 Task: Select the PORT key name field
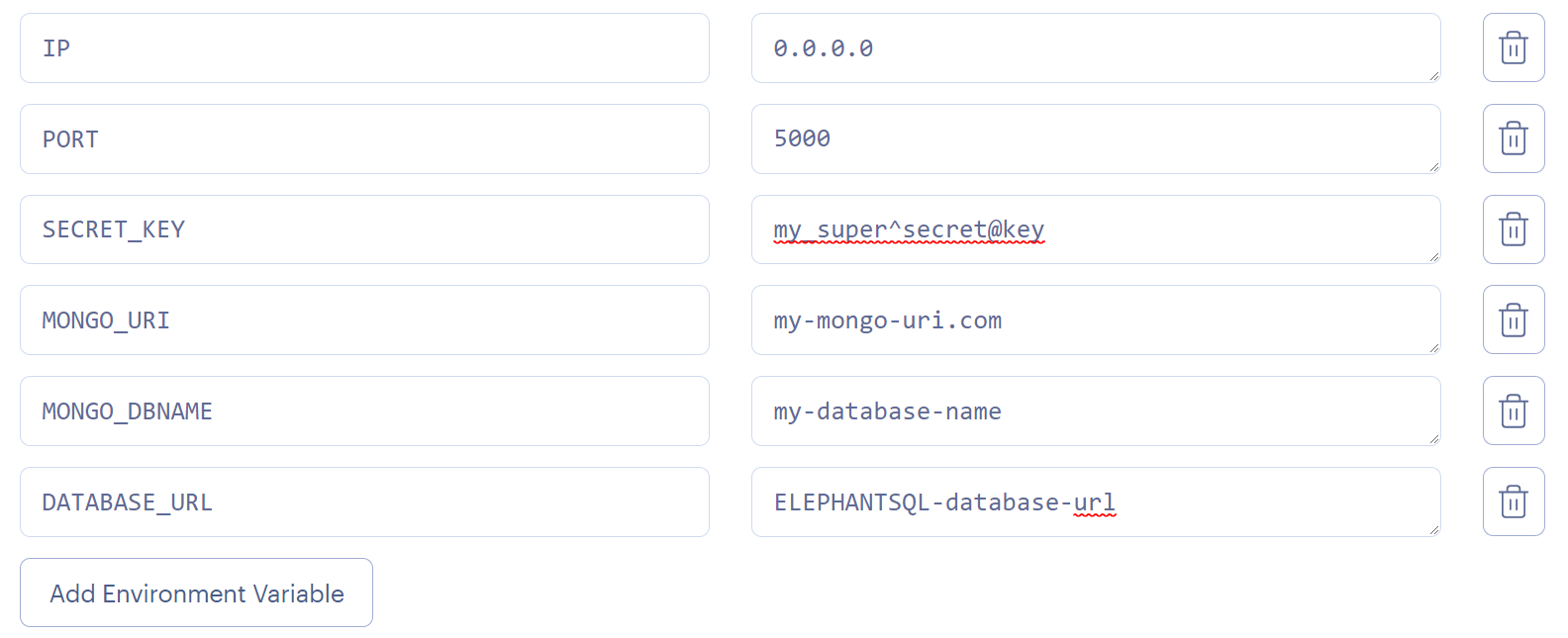click(364, 138)
